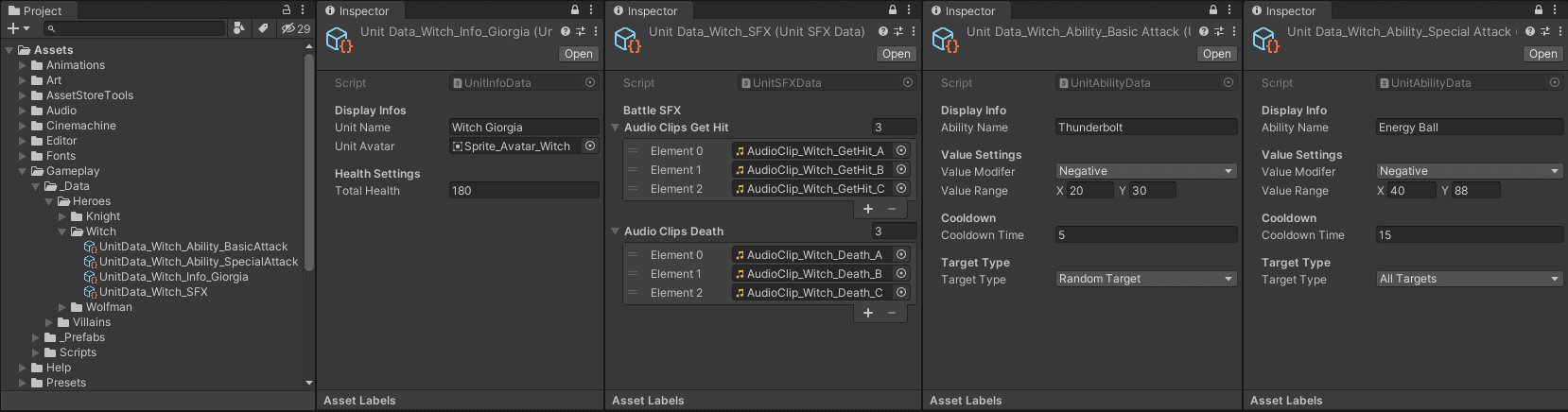The height and width of the screenshot is (412, 1568).
Task: Click the Search by Label tag icon
Action: click(x=263, y=28)
